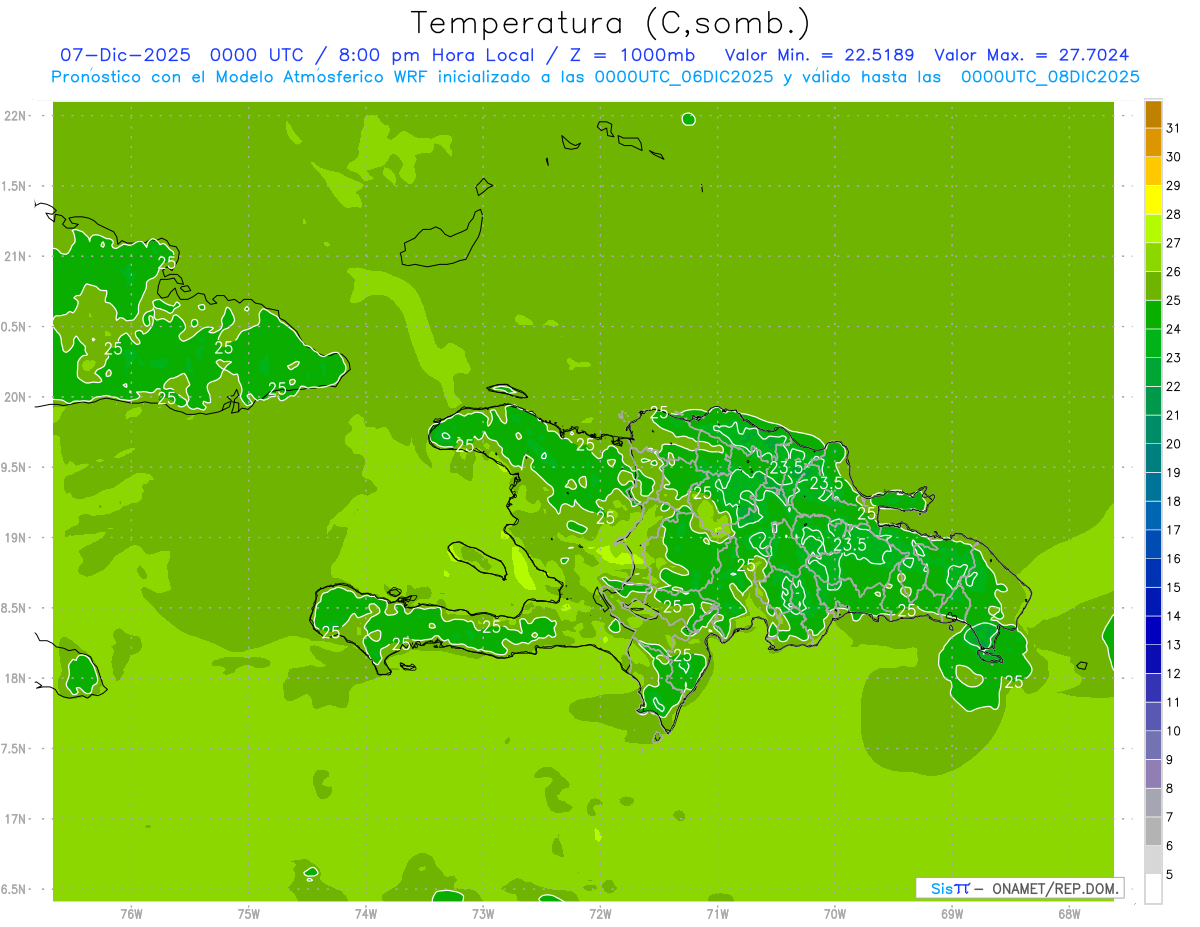Click the colorbar label '13'
The image size is (1200, 927).
1174,645
